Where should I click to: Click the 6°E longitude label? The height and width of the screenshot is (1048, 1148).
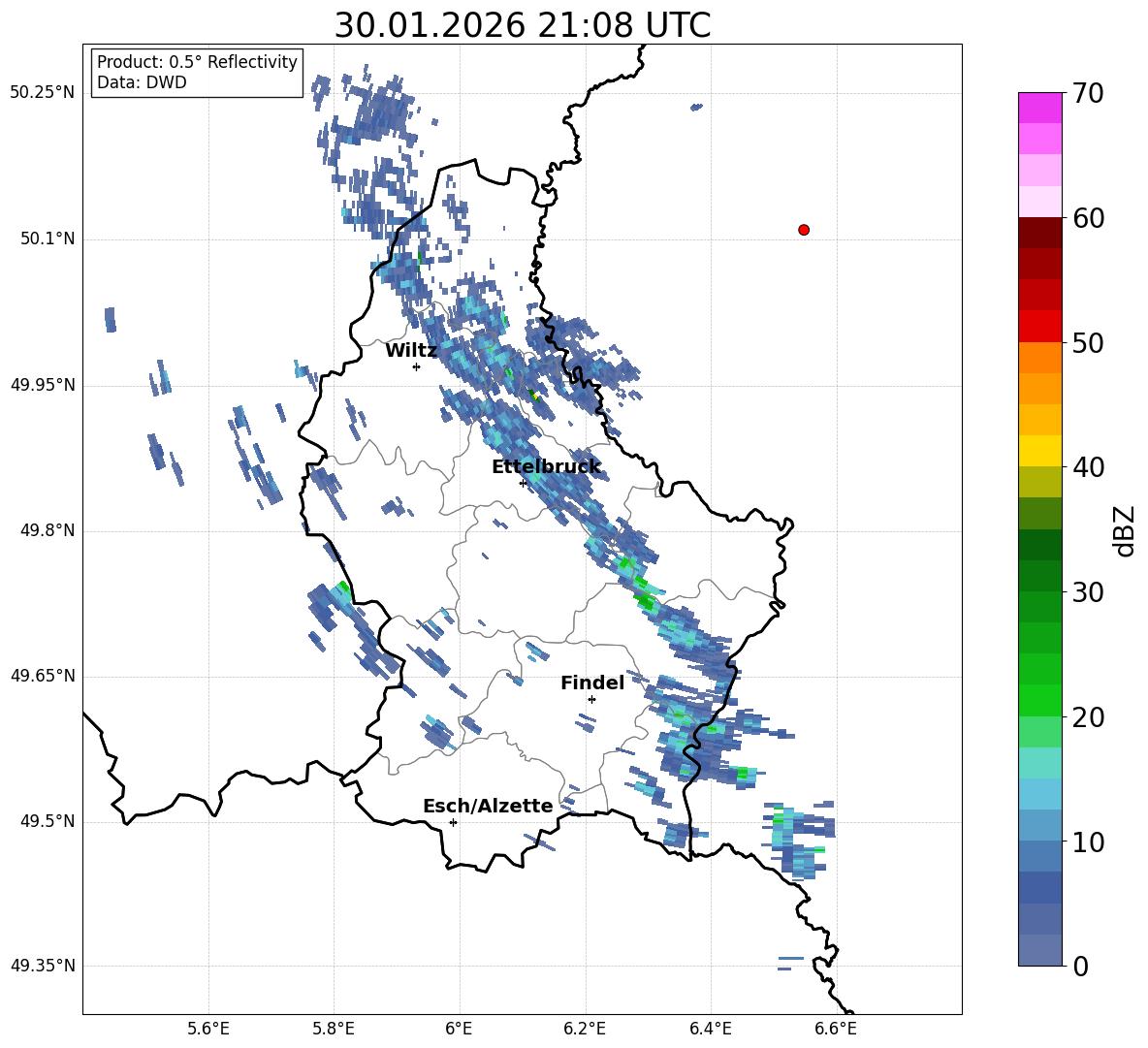(x=459, y=1029)
